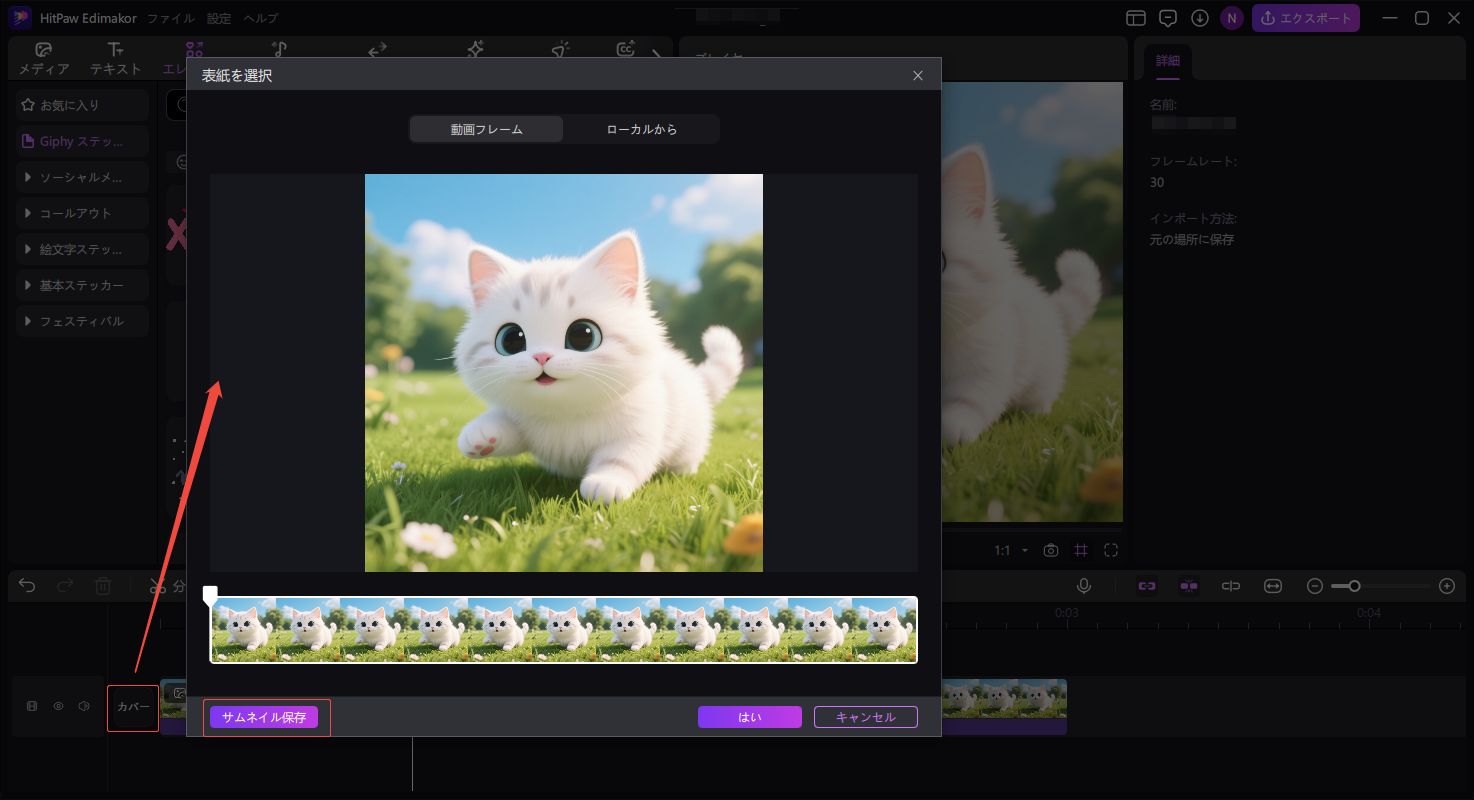Click the delete trash icon

pyautogui.click(x=103, y=586)
